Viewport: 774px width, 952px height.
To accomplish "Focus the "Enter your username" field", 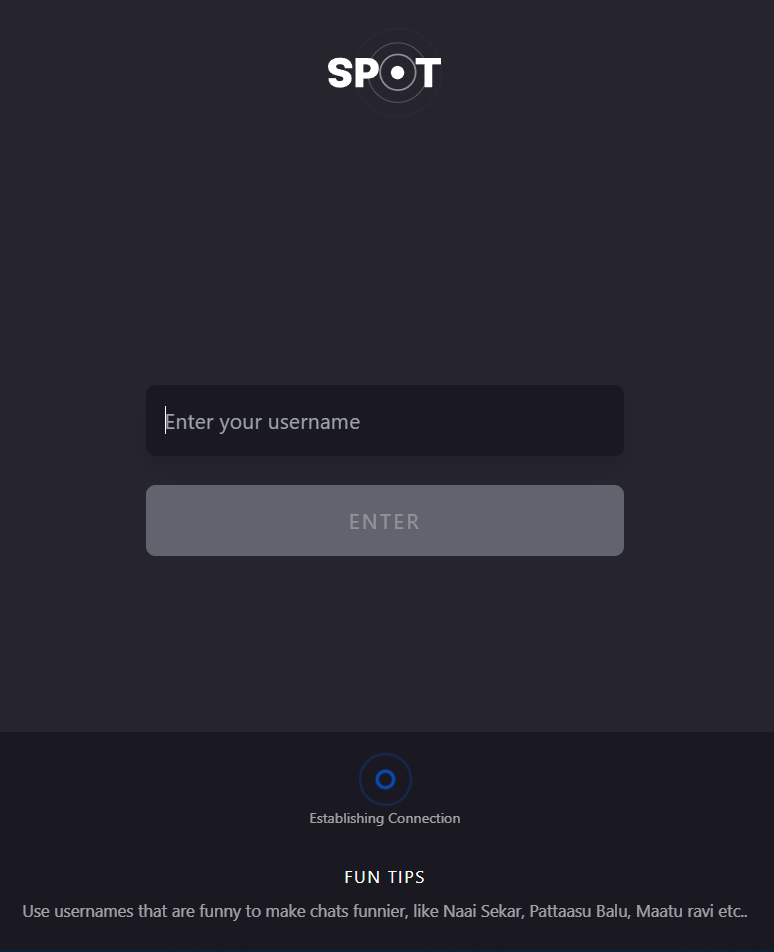I will click(x=385, y=420).
